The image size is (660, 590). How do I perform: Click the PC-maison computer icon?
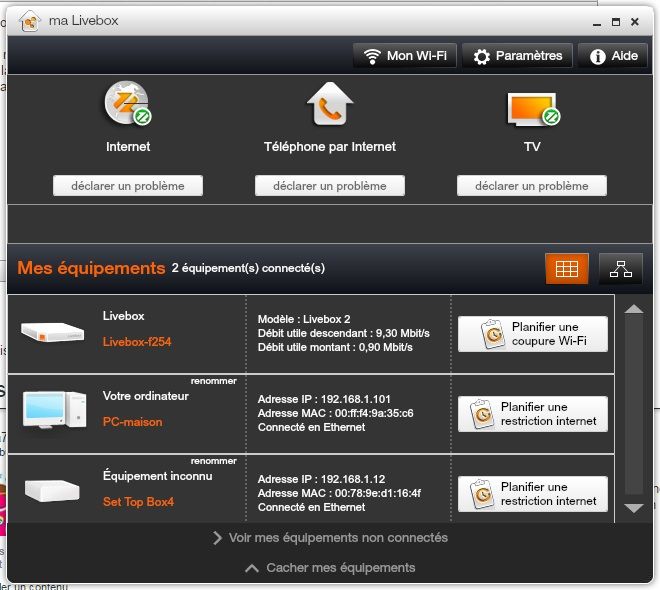coord(54,410)
